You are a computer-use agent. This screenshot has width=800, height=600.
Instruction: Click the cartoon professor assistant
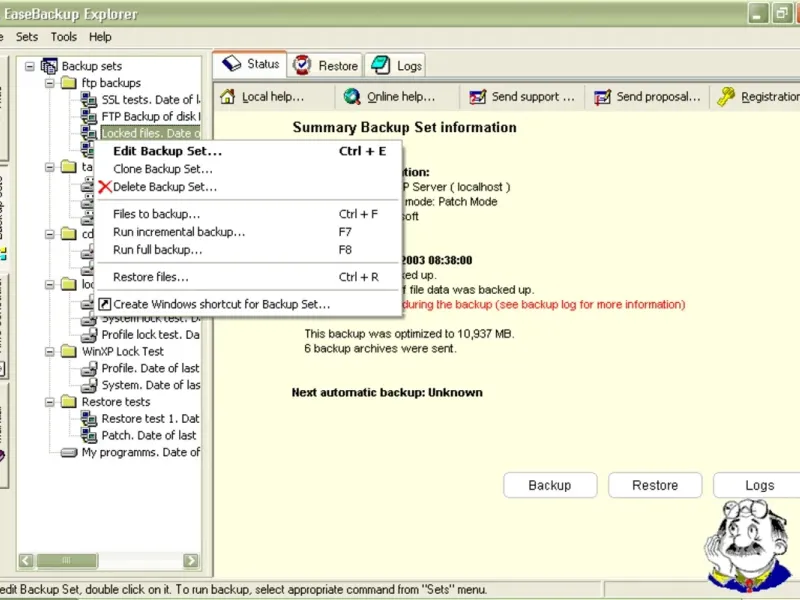(750, 546)
